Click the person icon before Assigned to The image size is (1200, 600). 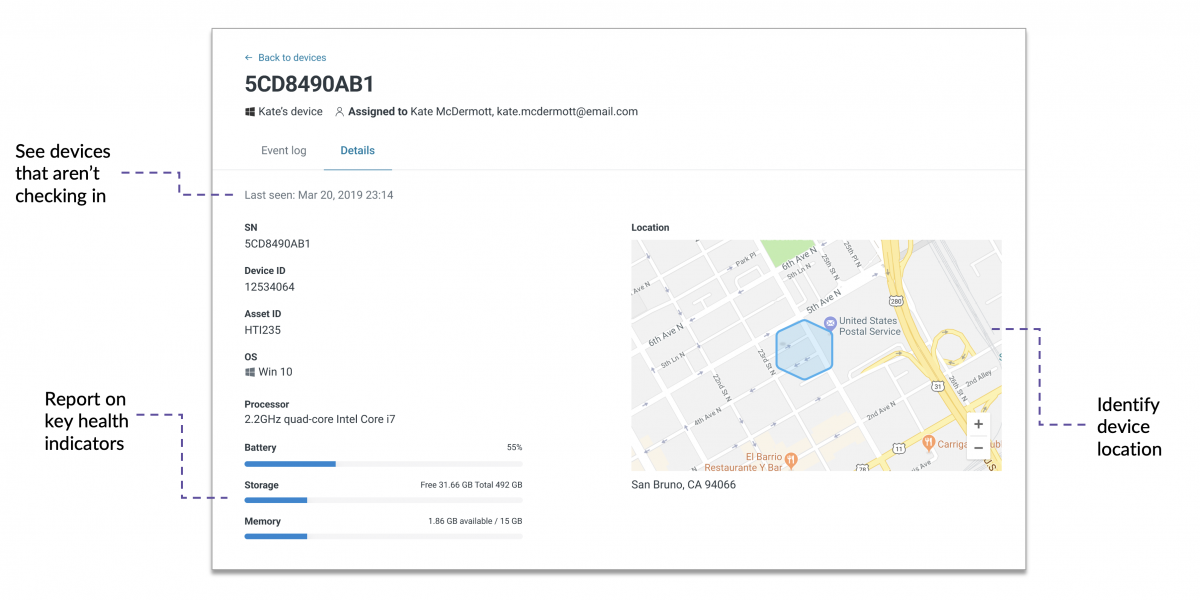point(339,112)
